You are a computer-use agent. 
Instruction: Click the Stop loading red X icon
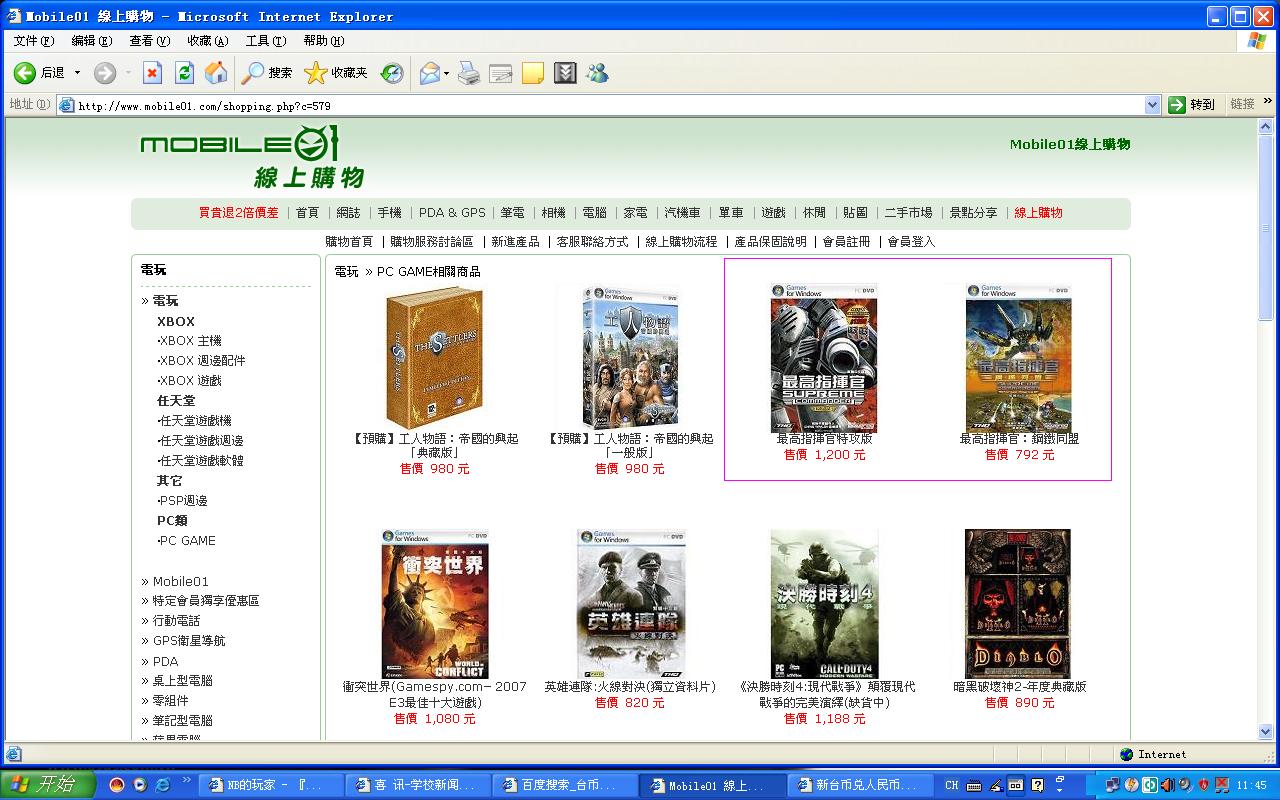tap(152, 73)
